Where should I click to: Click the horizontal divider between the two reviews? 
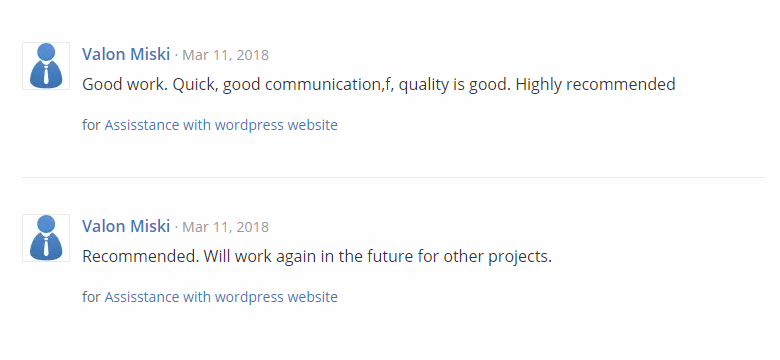click(393, 177)
